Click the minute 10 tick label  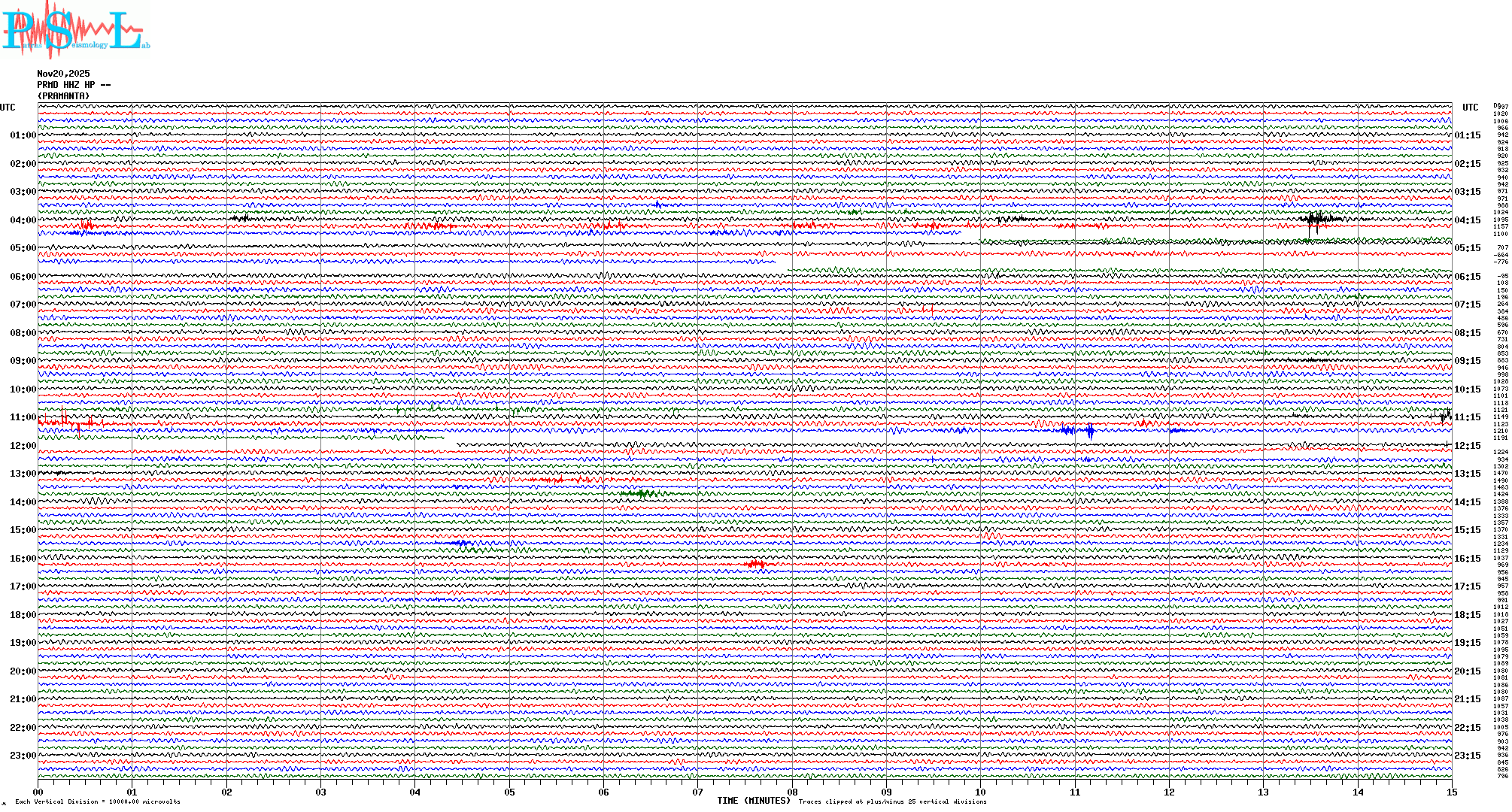point(980,792)
